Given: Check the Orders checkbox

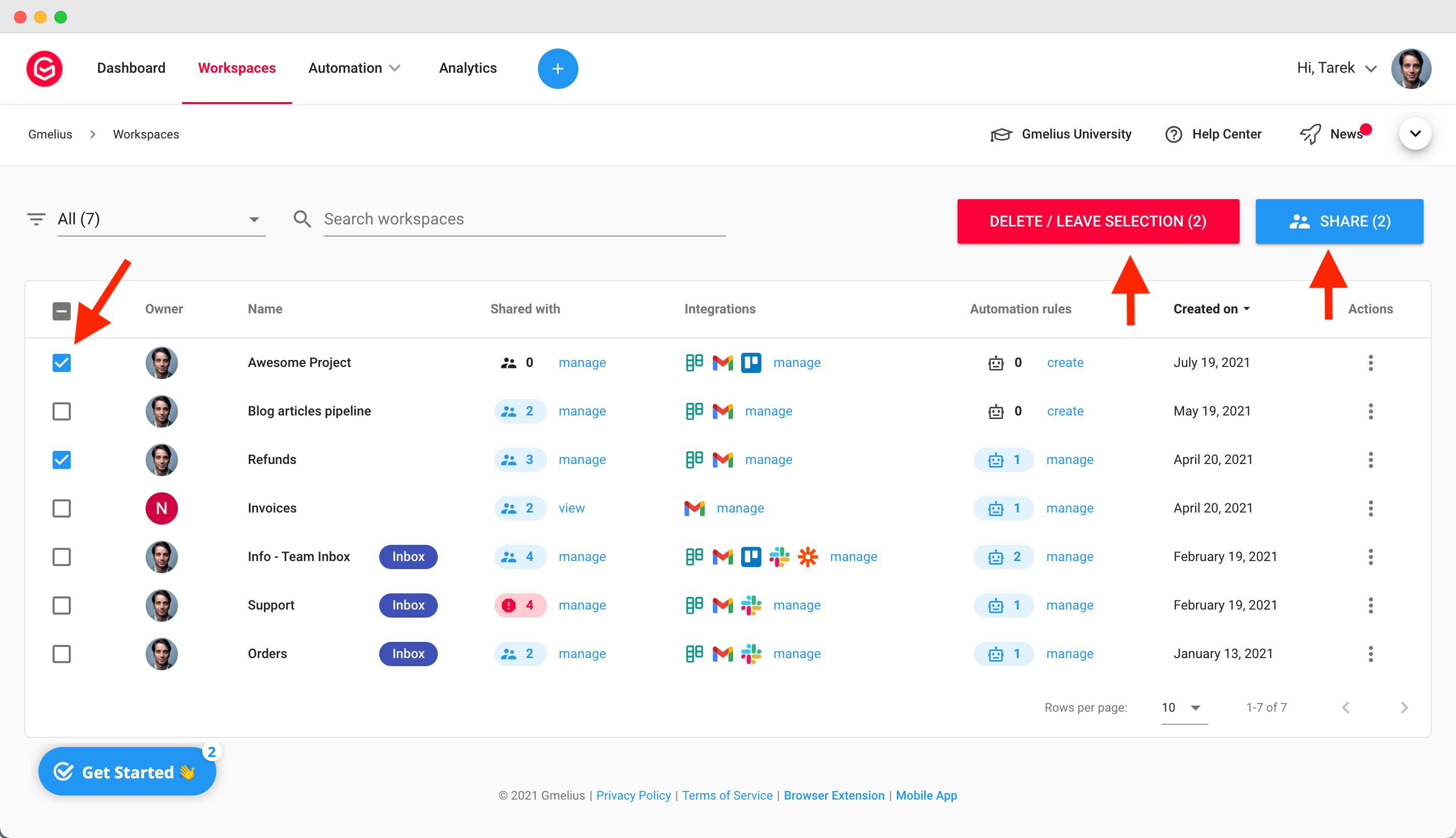Looking at the screenshot, I should tap(62, 654).
